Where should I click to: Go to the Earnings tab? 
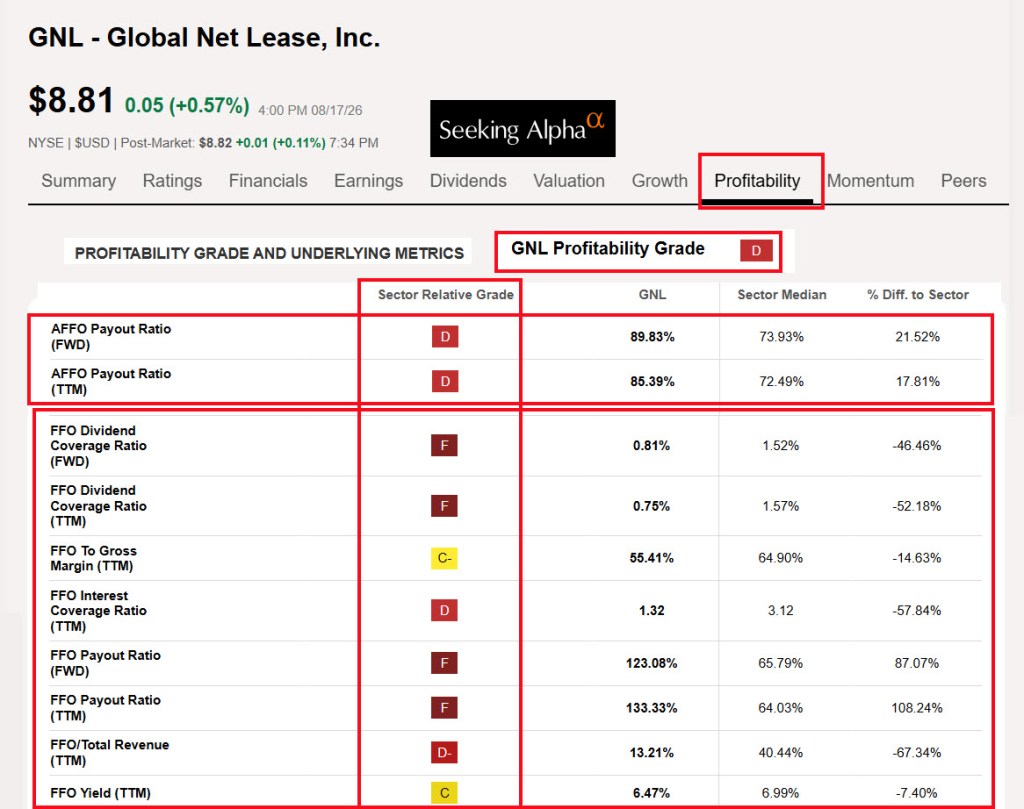368,181
